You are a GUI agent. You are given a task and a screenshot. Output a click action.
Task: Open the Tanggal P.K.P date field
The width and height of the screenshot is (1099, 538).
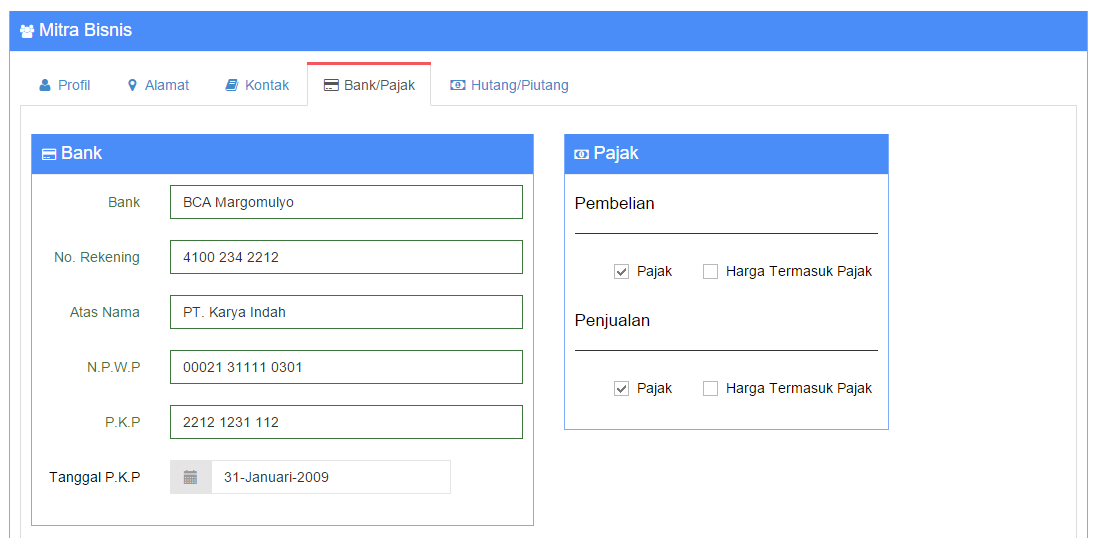331,477
